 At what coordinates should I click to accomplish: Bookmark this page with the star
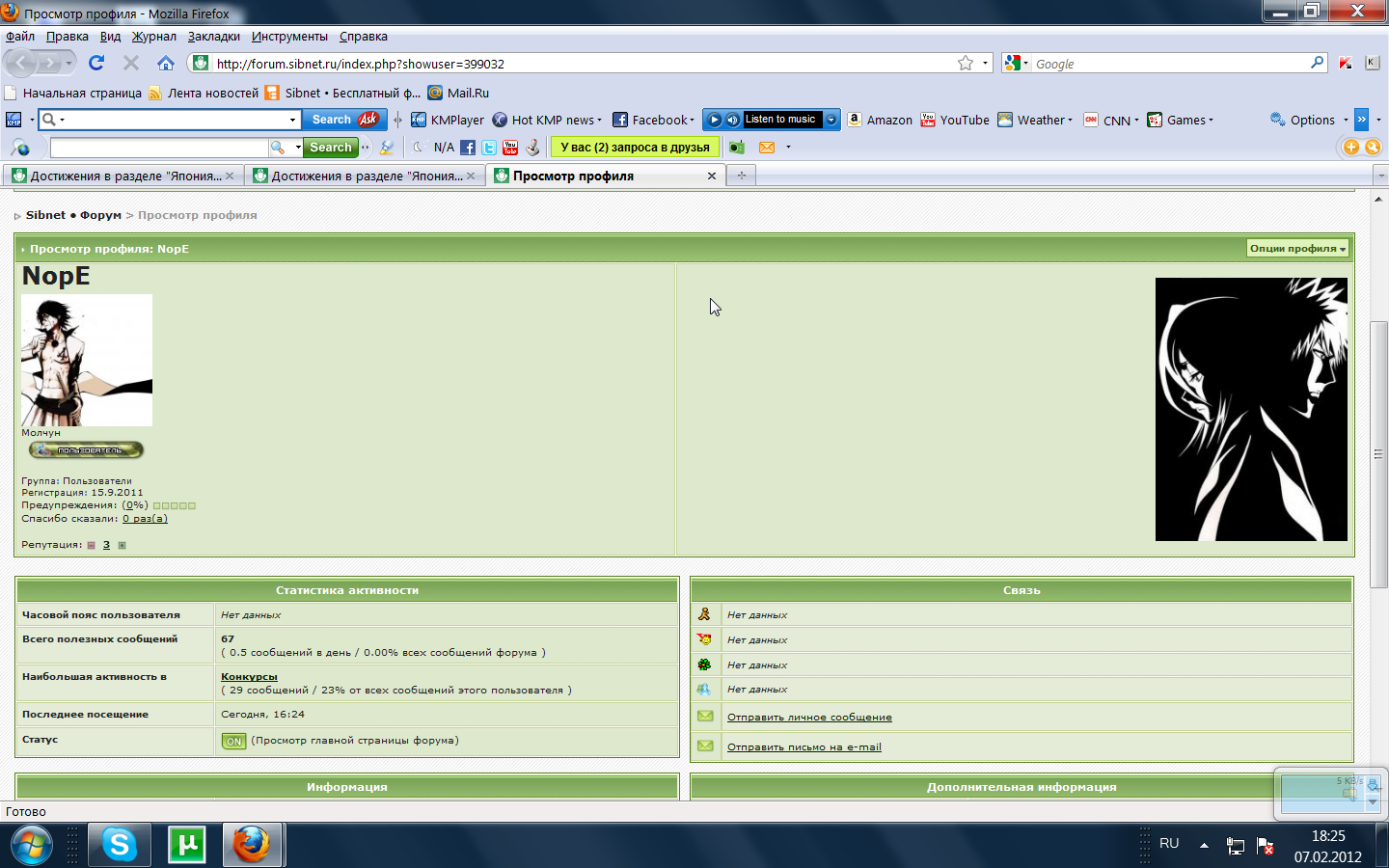[966, 63]
